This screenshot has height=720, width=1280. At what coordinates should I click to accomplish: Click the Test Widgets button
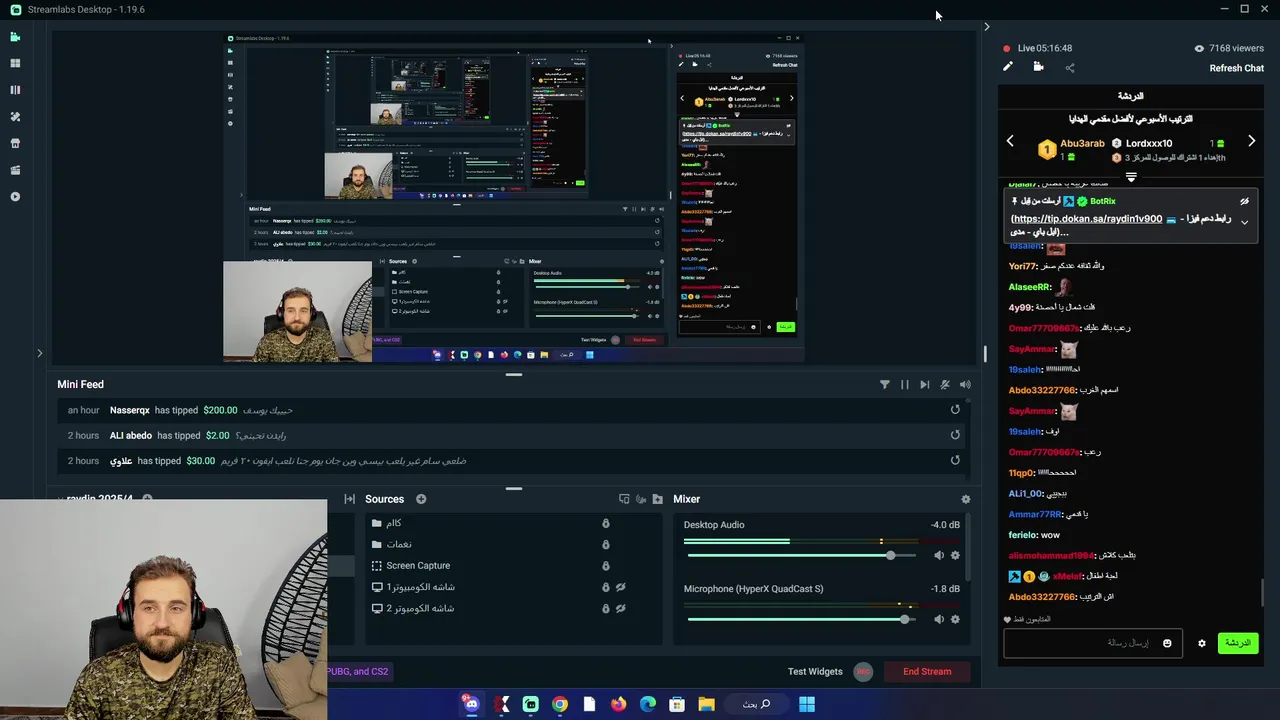[815, 672]
